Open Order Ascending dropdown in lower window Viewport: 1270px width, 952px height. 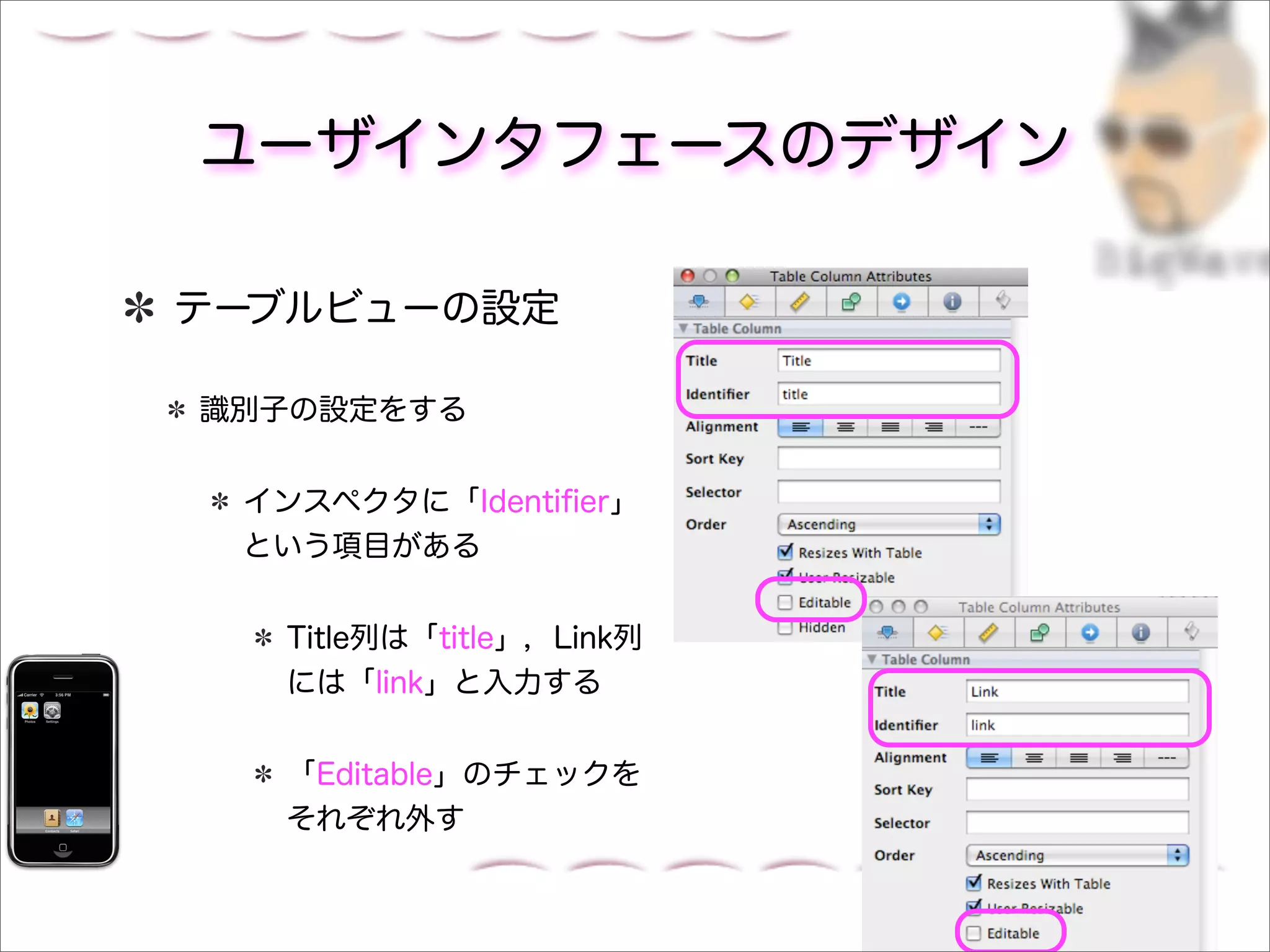[1077, 855]
